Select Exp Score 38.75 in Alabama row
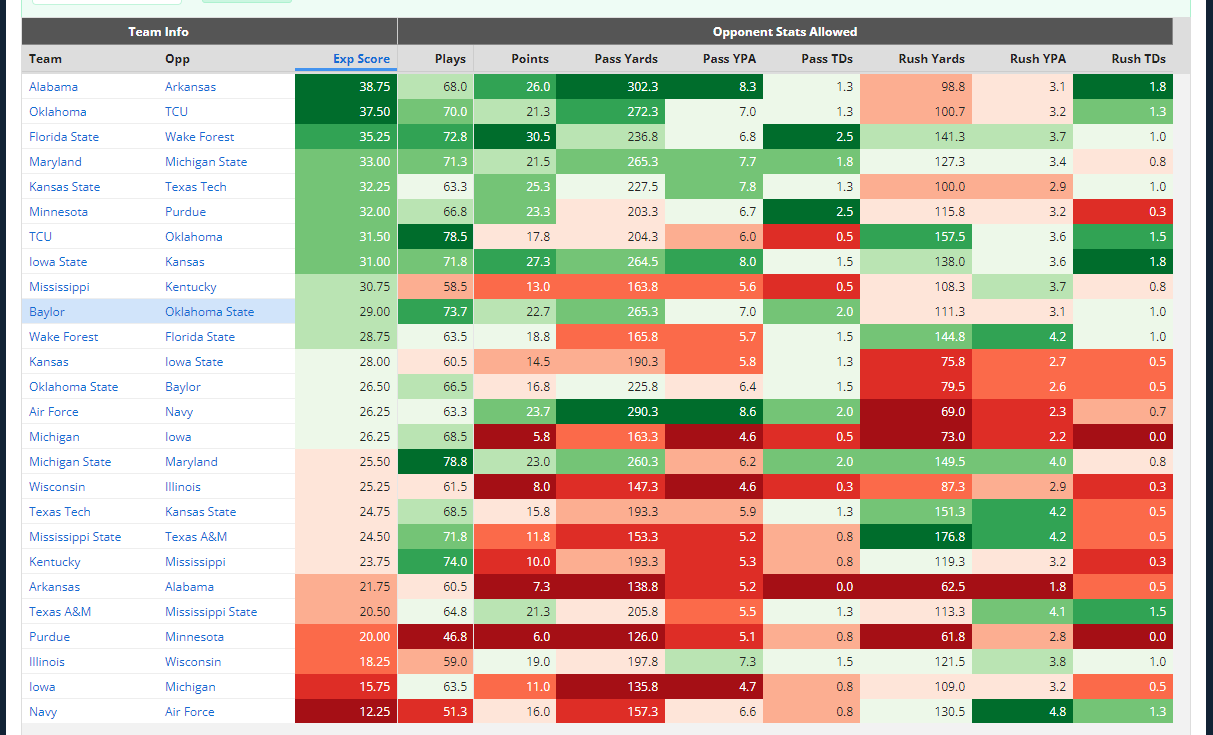 coord(346,87)
